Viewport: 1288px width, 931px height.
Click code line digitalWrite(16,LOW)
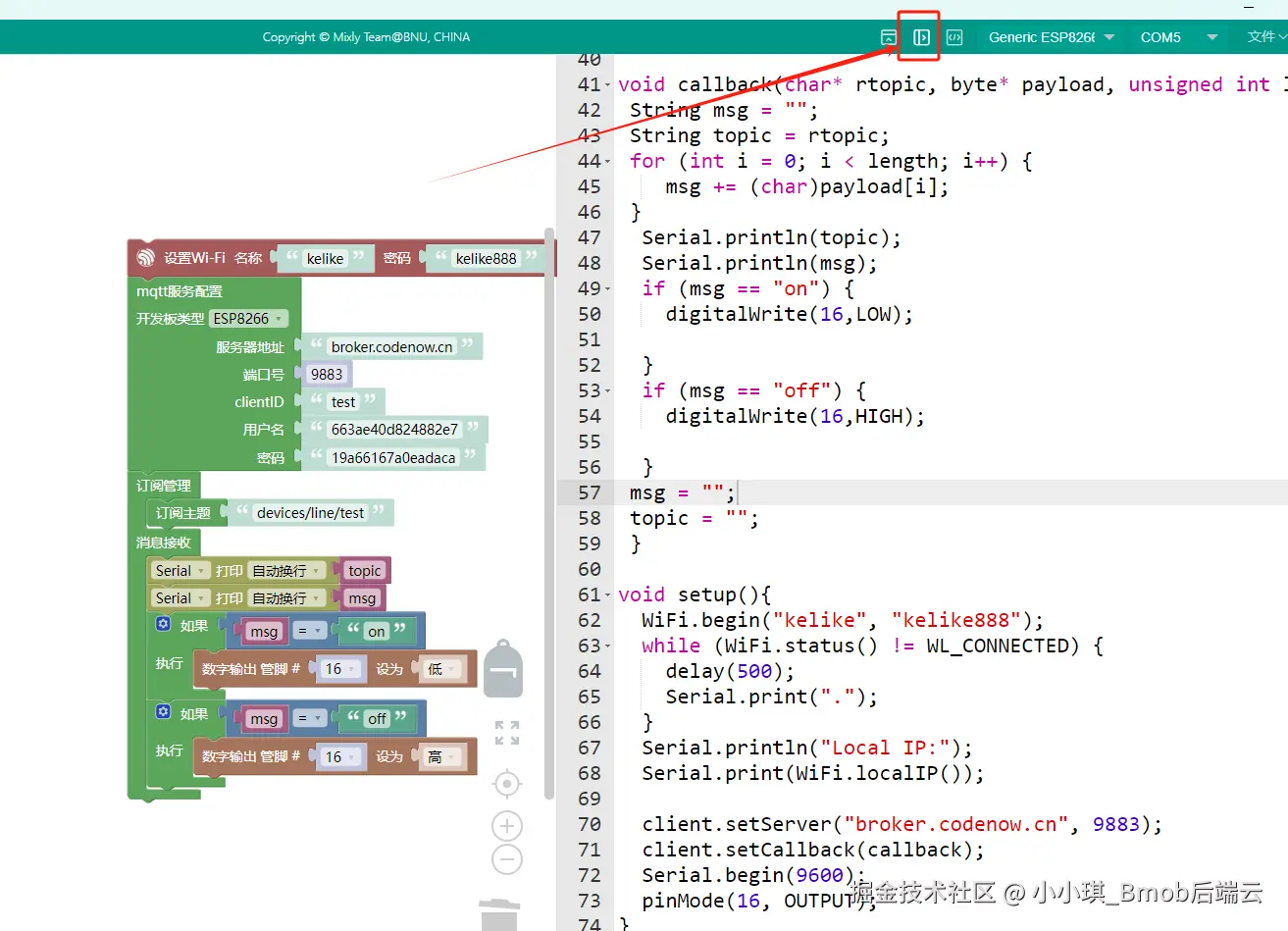789,315
